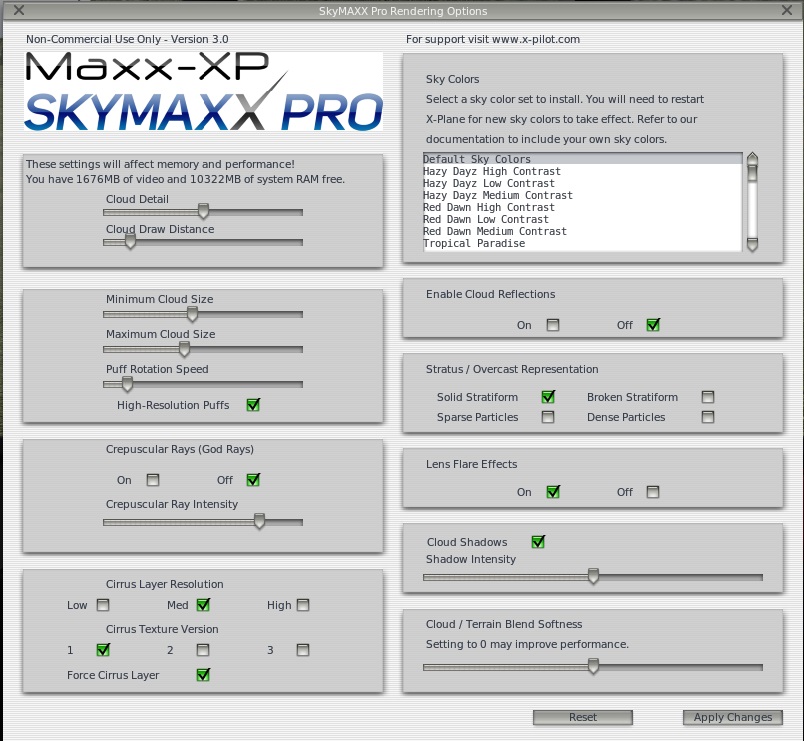Toggle Lens Flare Effects On checkbox
Viewport: 804px width, 741px height.
coord(553,492)
